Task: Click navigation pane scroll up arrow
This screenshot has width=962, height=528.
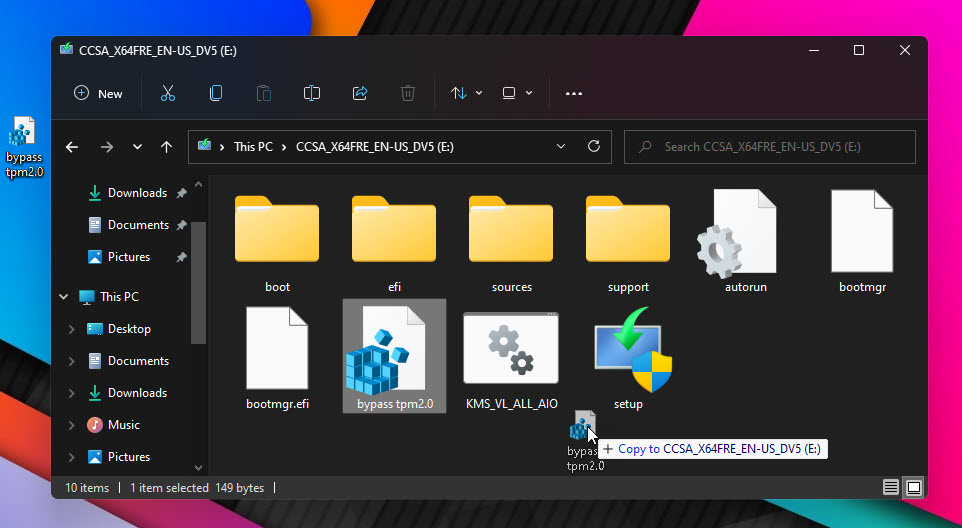Action: point(198,184)
